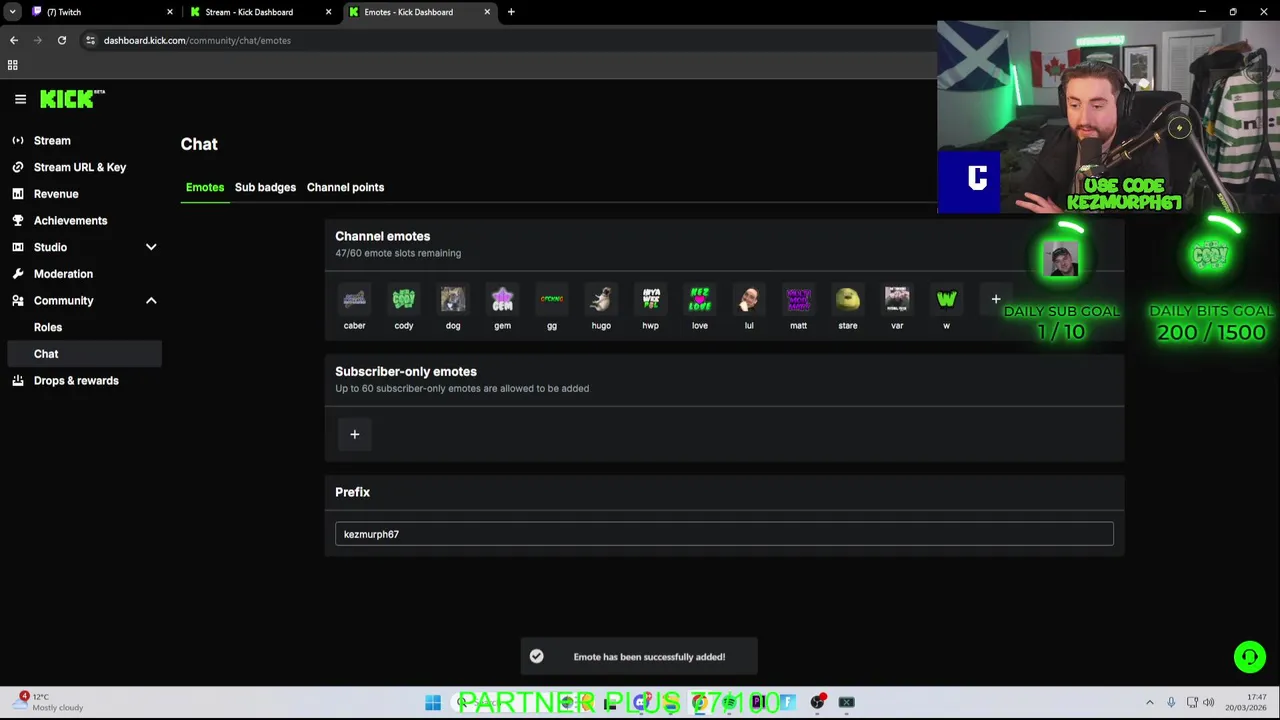The height and width of the screenshot is (720, 1280).
Task: Select the stare emote
Action: click(848, 299)
